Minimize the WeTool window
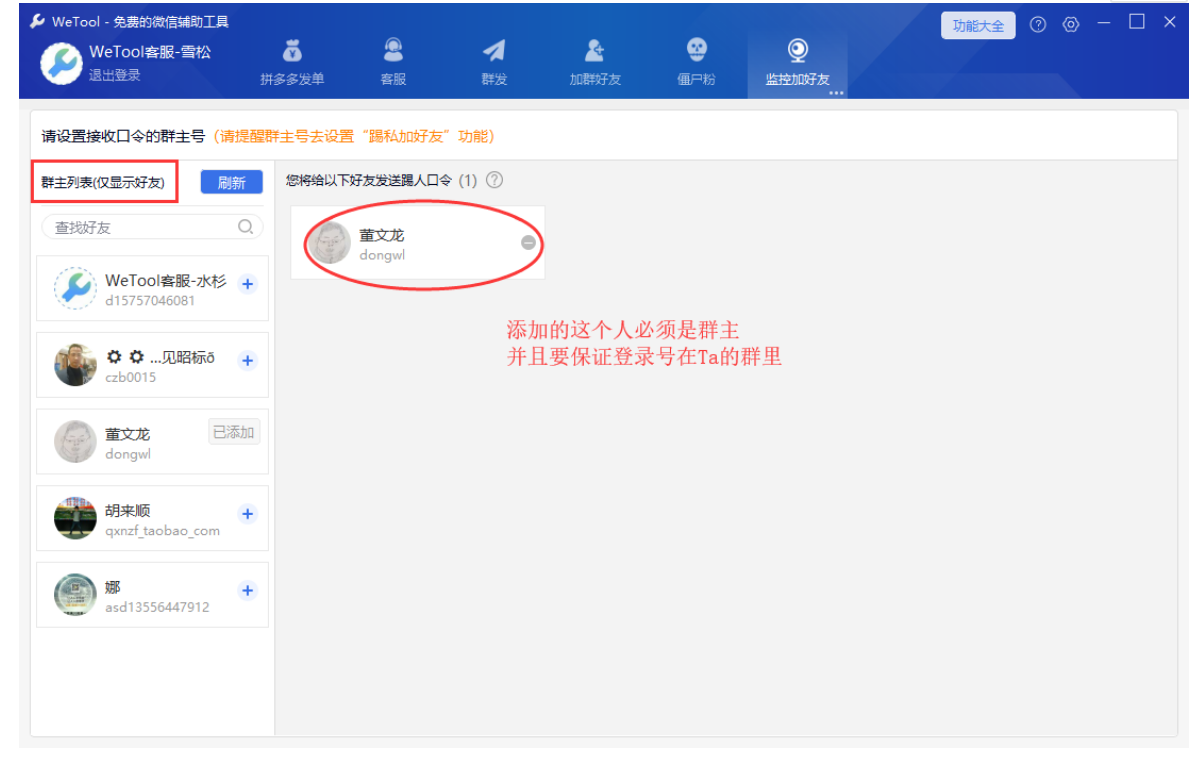This screenshot has height=762, width=1198. 1104,23
